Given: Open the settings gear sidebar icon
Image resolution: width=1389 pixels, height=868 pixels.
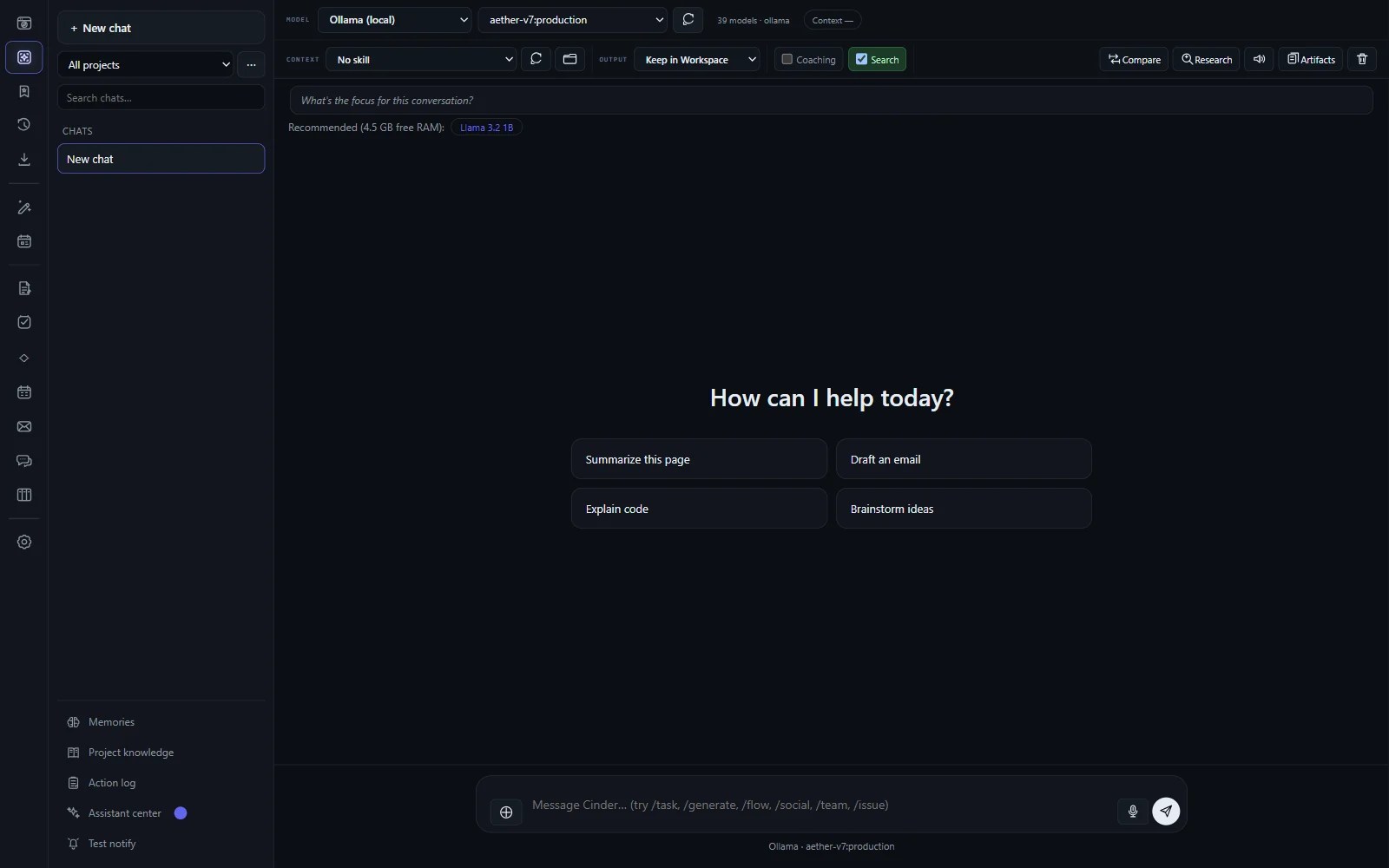Looking at the screenshot, I should (x=24, y=542).
